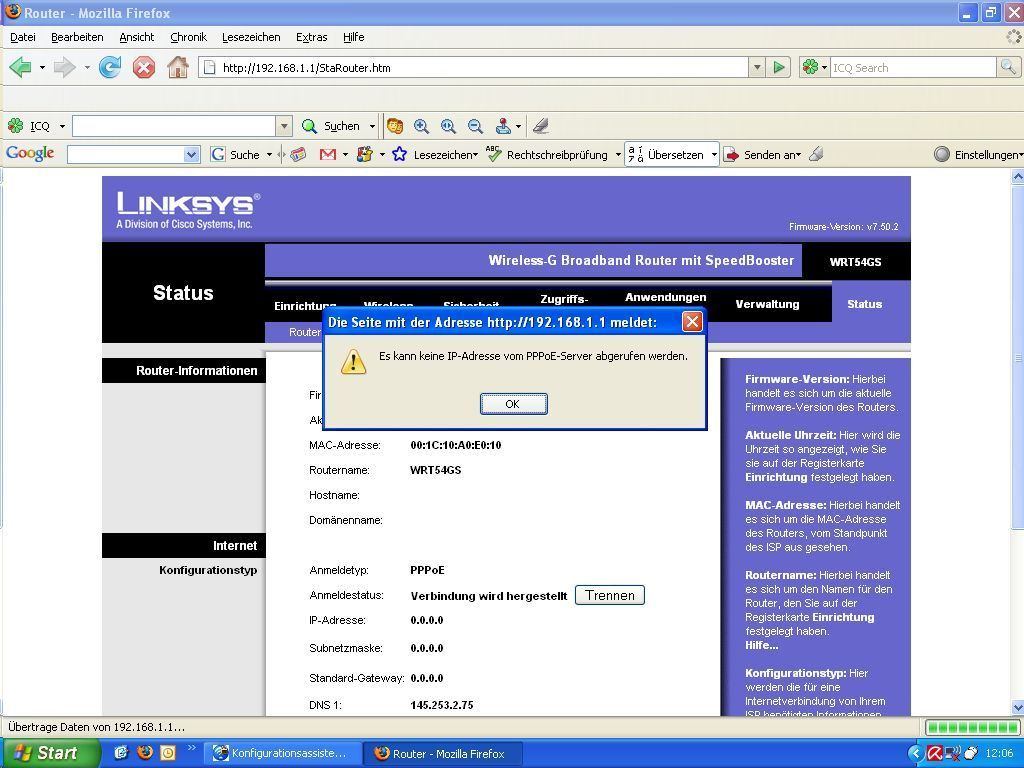Click the ICQ flower icon in the ICQ toolbar
Viewport: 1024px width, 768px height.
coord(16,125)
